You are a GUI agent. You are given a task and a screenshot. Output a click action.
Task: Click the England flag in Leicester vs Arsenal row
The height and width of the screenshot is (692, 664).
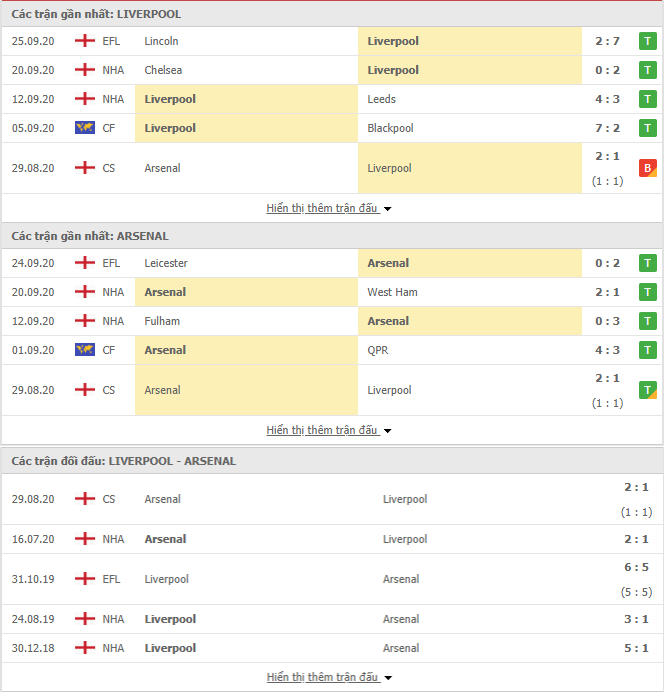[x=85, y=263]
